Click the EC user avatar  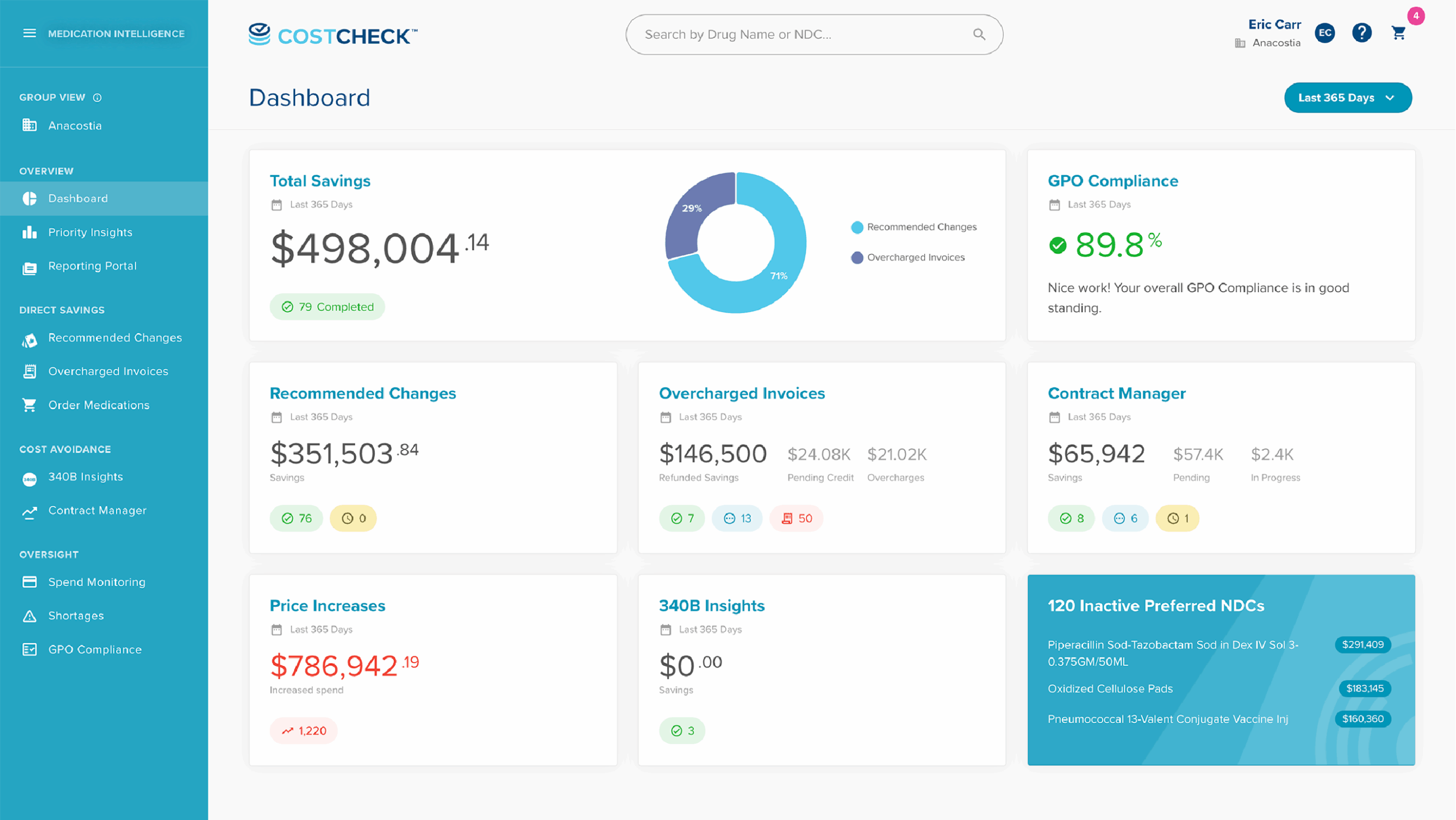1325,33
